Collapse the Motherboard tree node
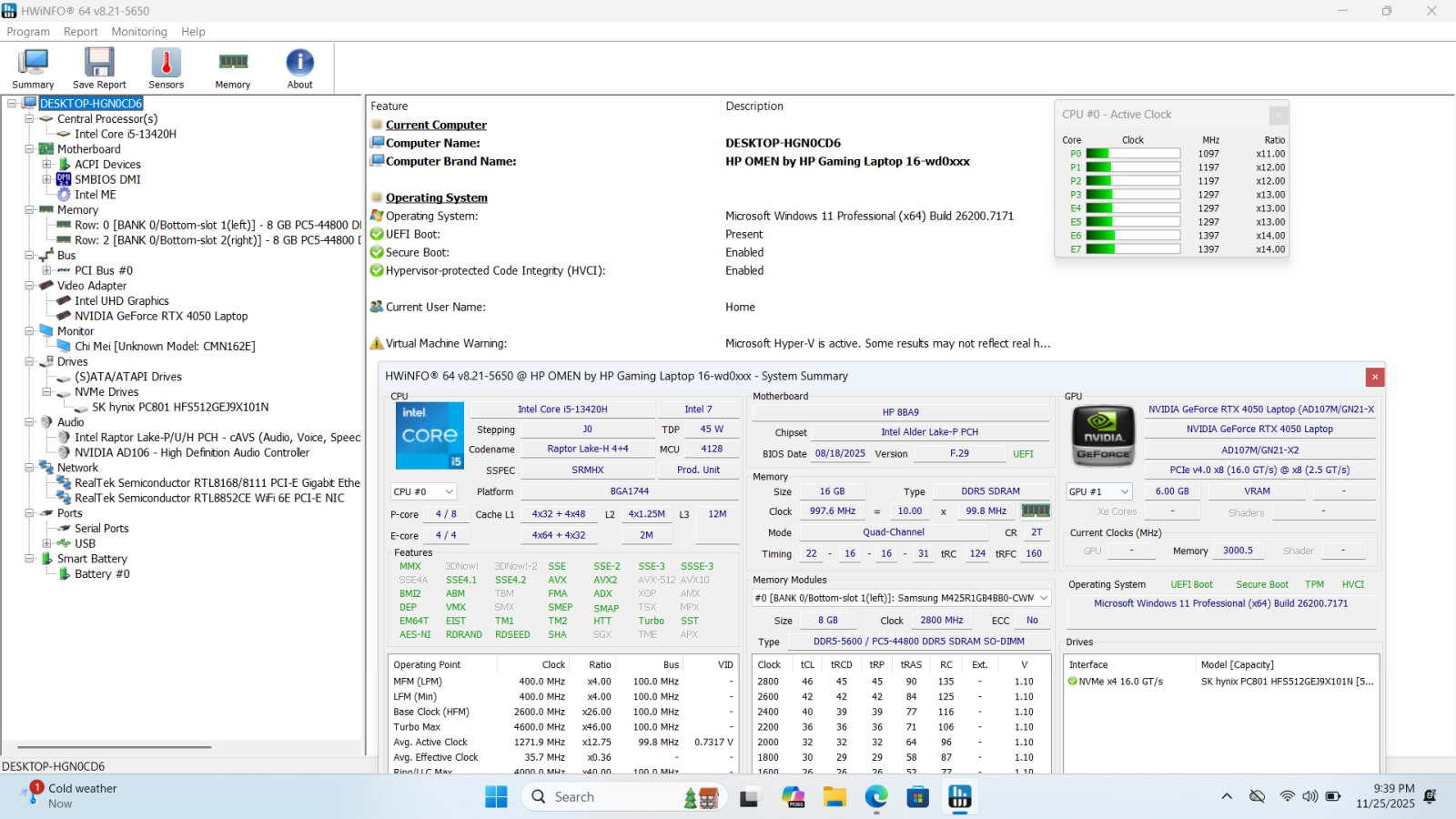Image resolution: width=1456 pixels, height=819 pixels. point(29,149)
